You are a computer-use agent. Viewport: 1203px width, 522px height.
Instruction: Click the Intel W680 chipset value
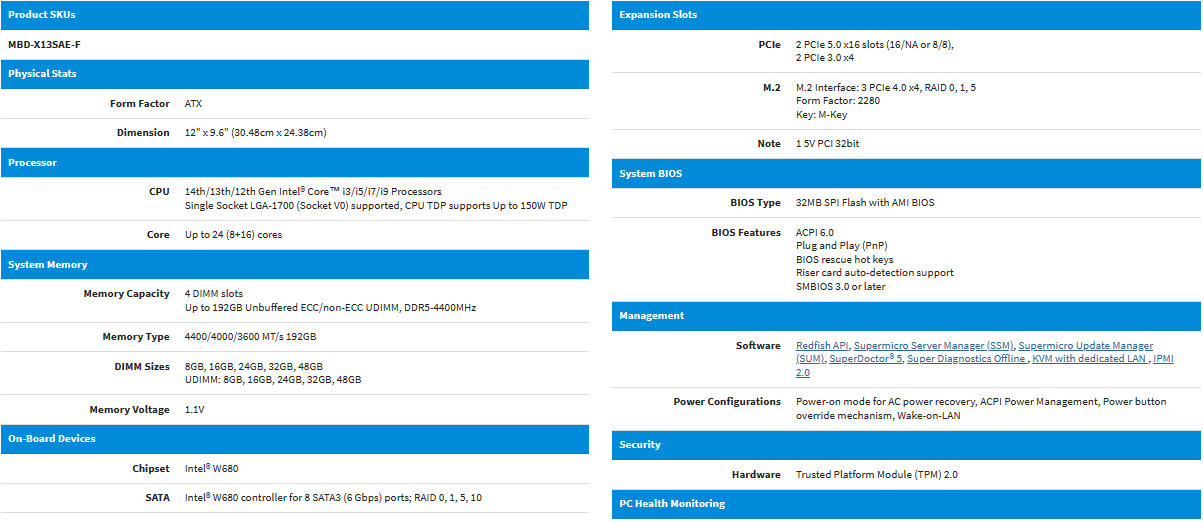[212, 469]
